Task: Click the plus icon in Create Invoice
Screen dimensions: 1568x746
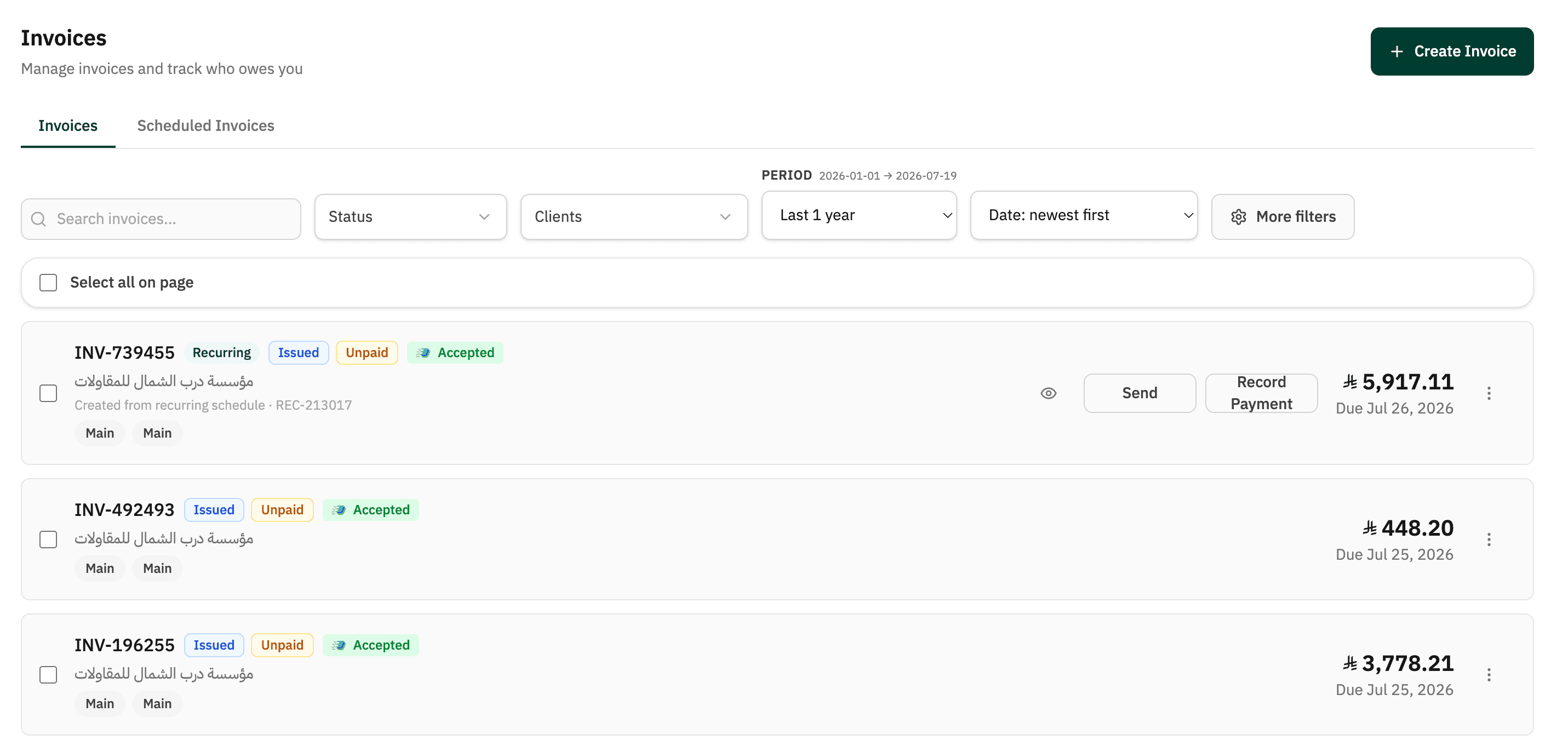Action: (x=1397, y=51)
